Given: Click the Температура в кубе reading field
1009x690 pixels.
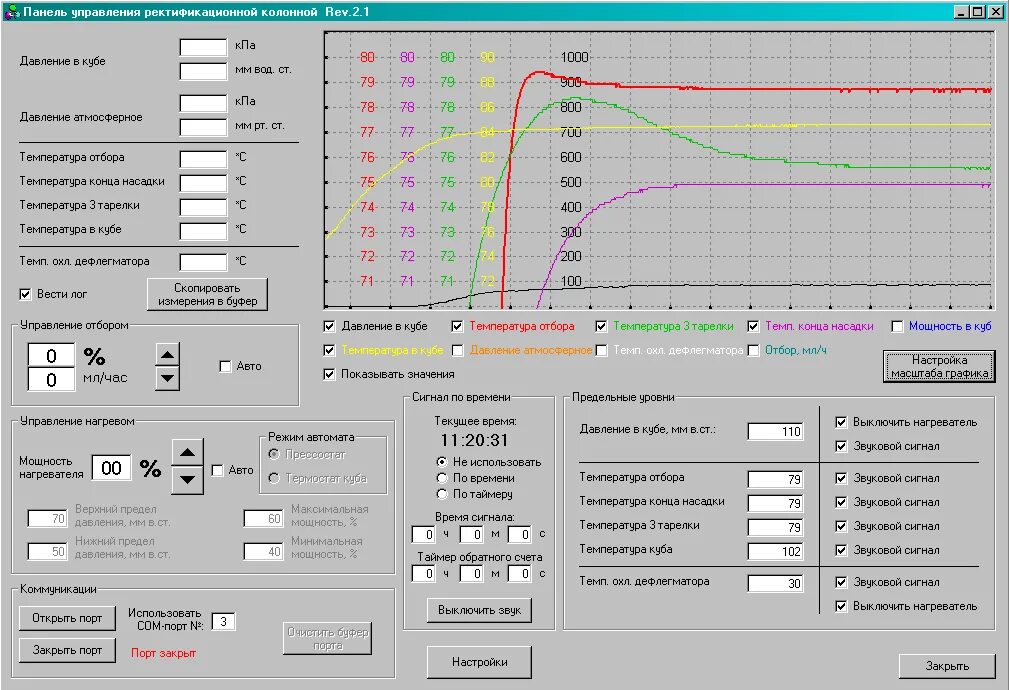Looking at the screenshot, I should [203, 230].
